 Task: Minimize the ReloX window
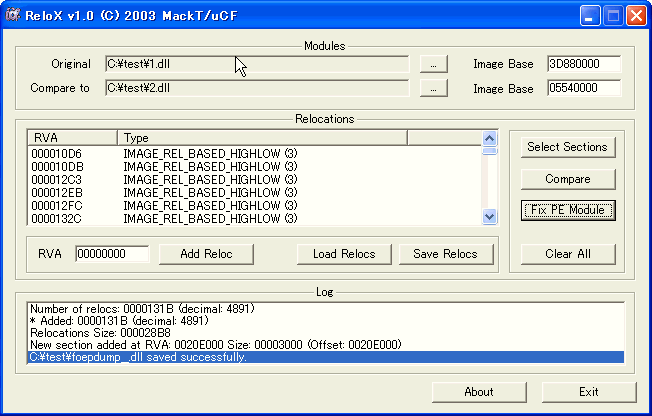(x=590, y=16)
